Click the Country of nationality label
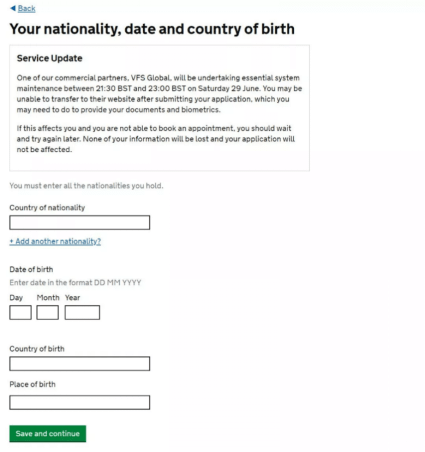425x452 pixels. [47, 208]
